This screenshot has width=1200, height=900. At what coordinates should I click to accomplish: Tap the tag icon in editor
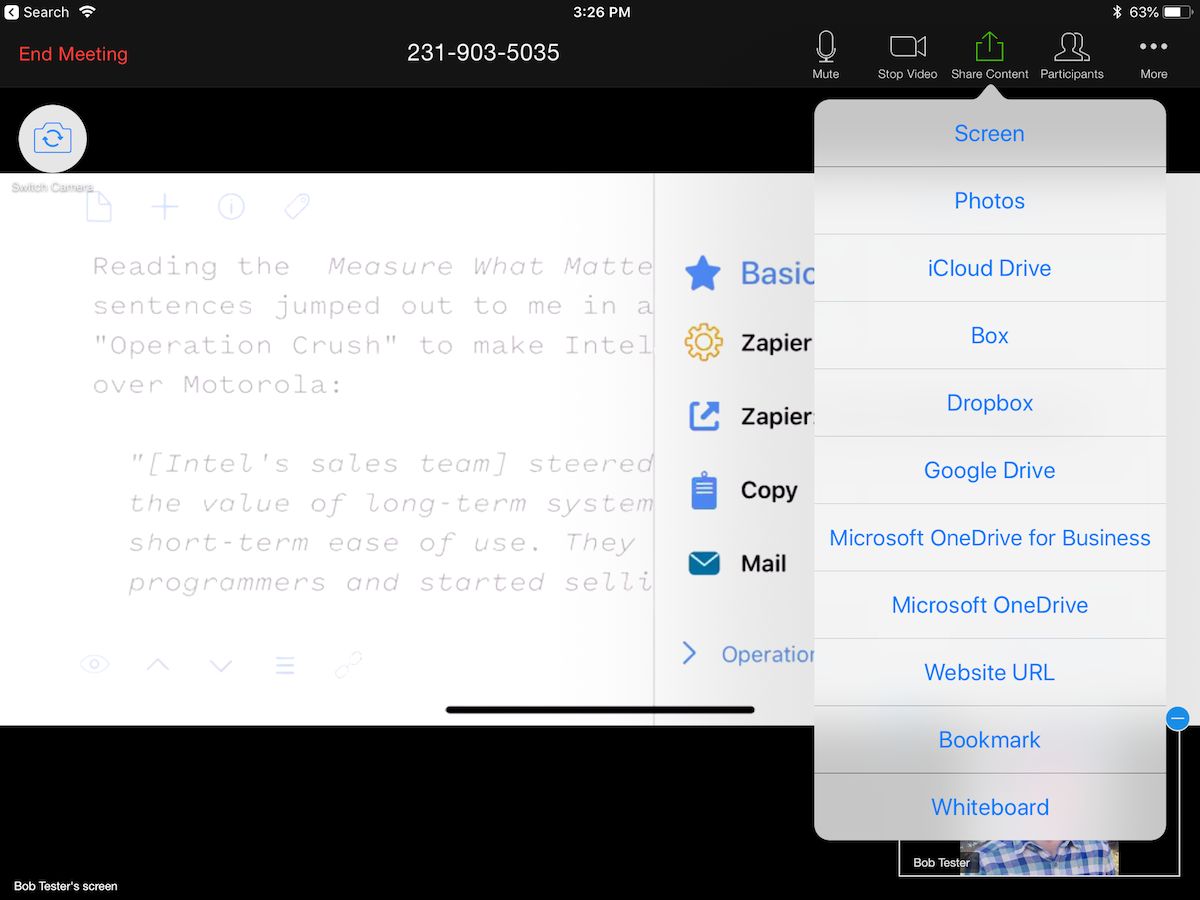pos(296,207)
